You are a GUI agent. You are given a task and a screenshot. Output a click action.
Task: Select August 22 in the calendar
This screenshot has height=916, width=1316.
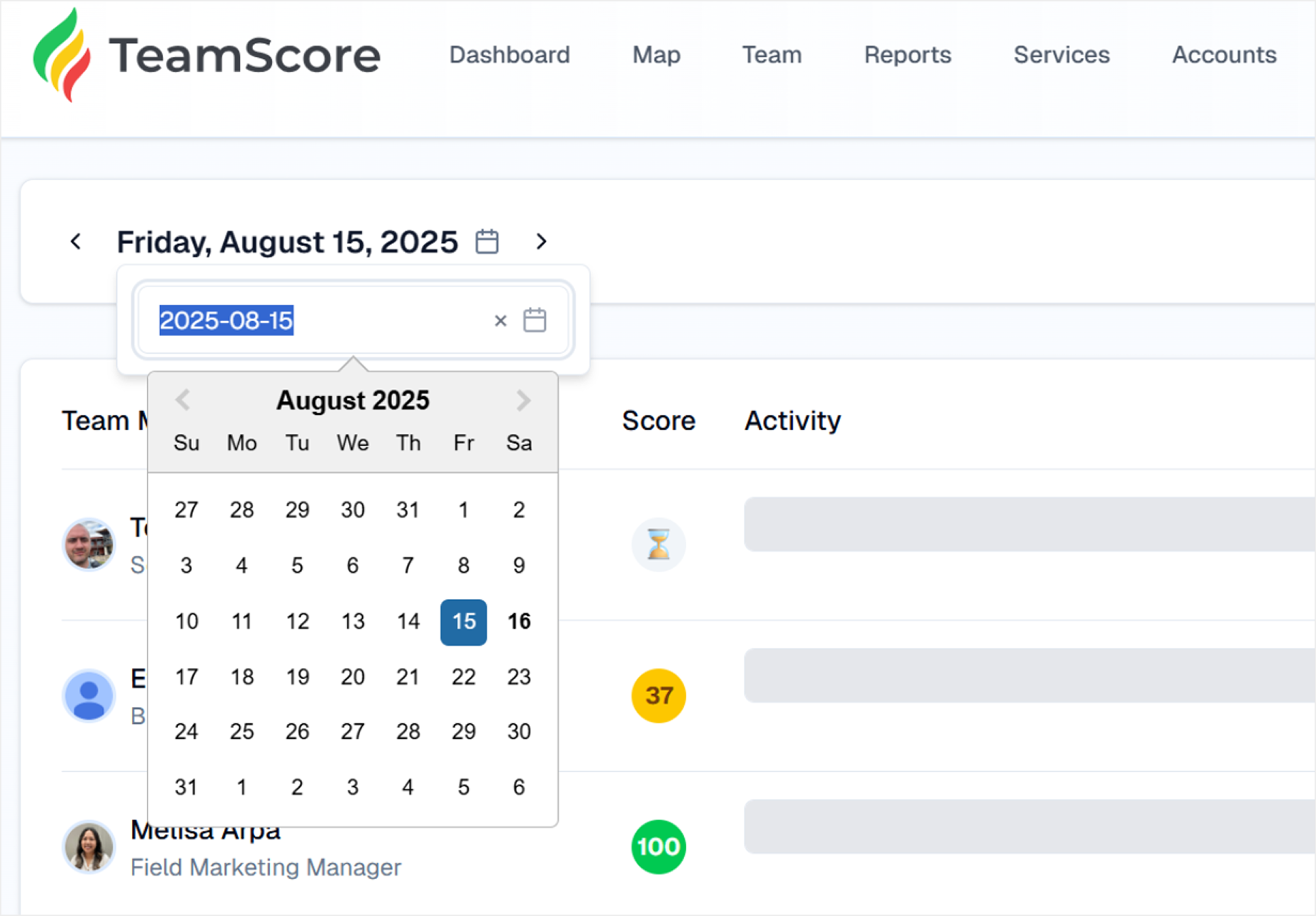point(464,677)
